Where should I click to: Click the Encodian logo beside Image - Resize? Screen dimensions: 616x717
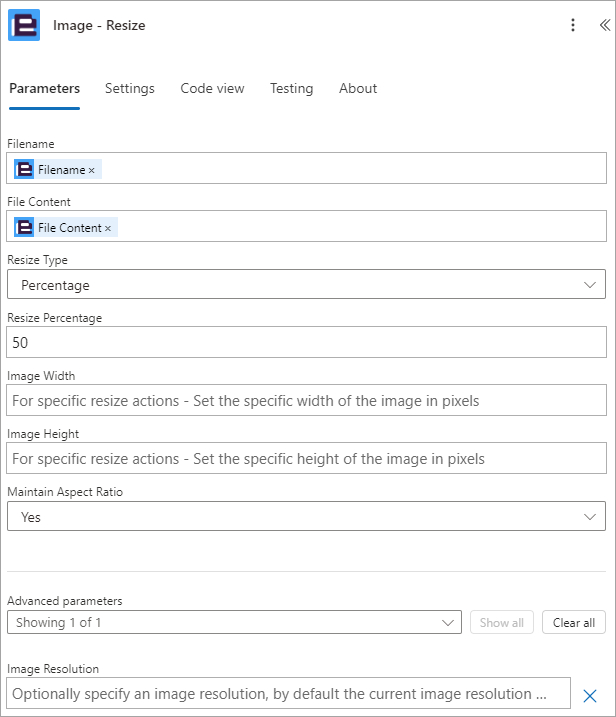pyautogui.click(x=24, y=25)
